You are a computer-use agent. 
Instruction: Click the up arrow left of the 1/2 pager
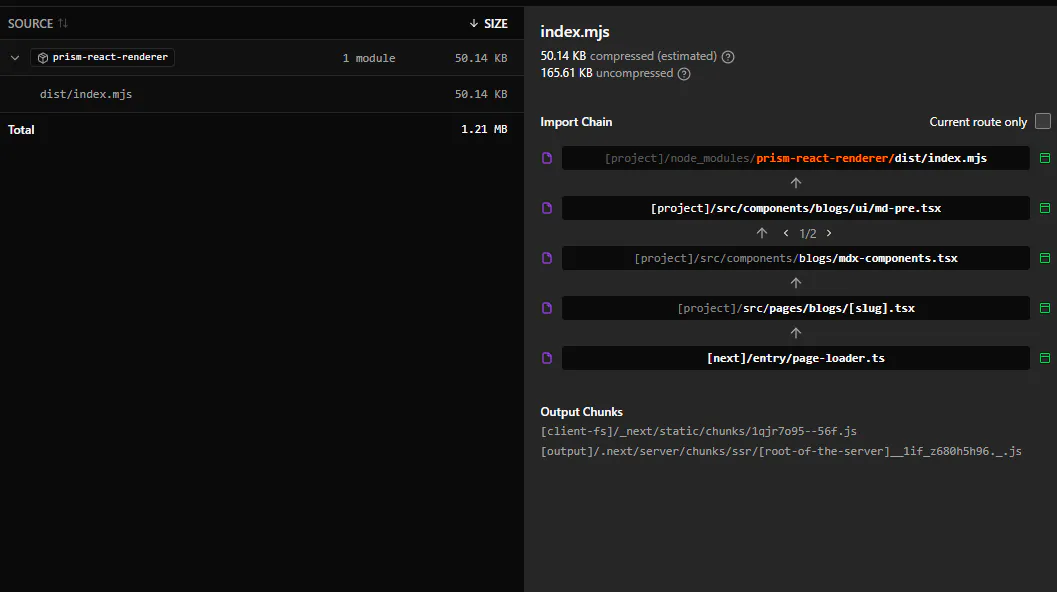tap(762, 233)
